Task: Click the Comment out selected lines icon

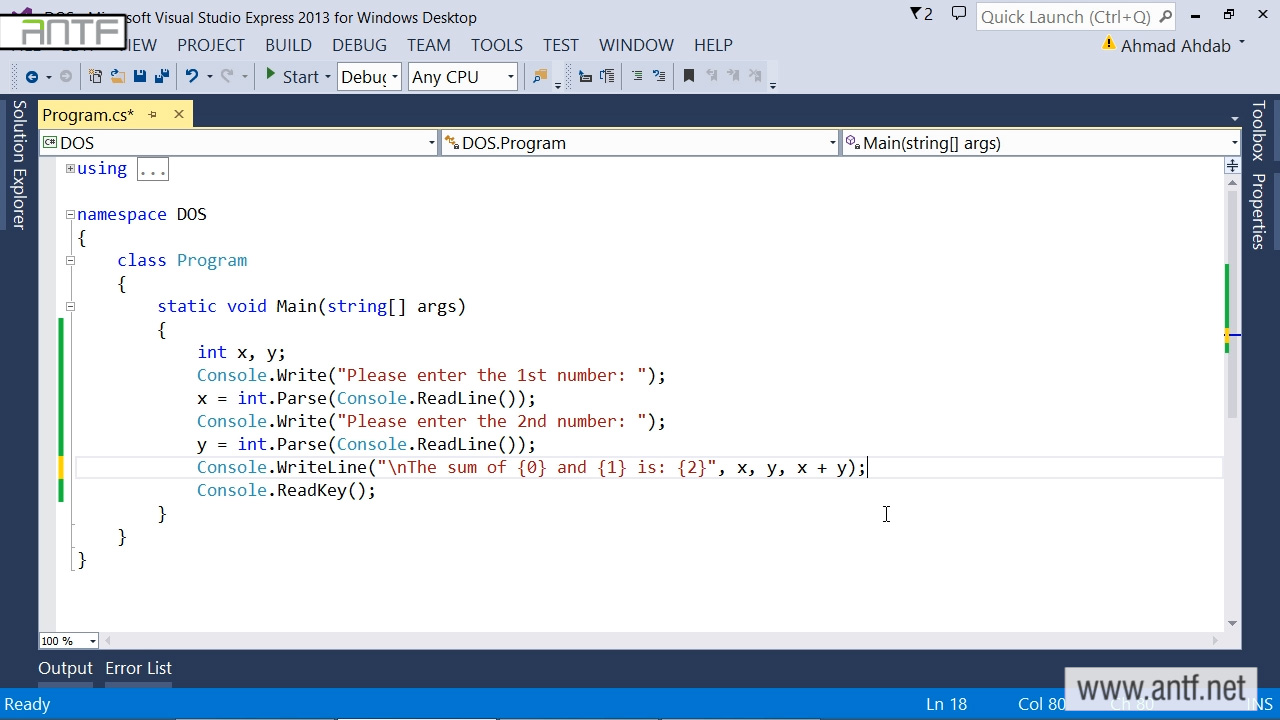Action: pos(637,77)
